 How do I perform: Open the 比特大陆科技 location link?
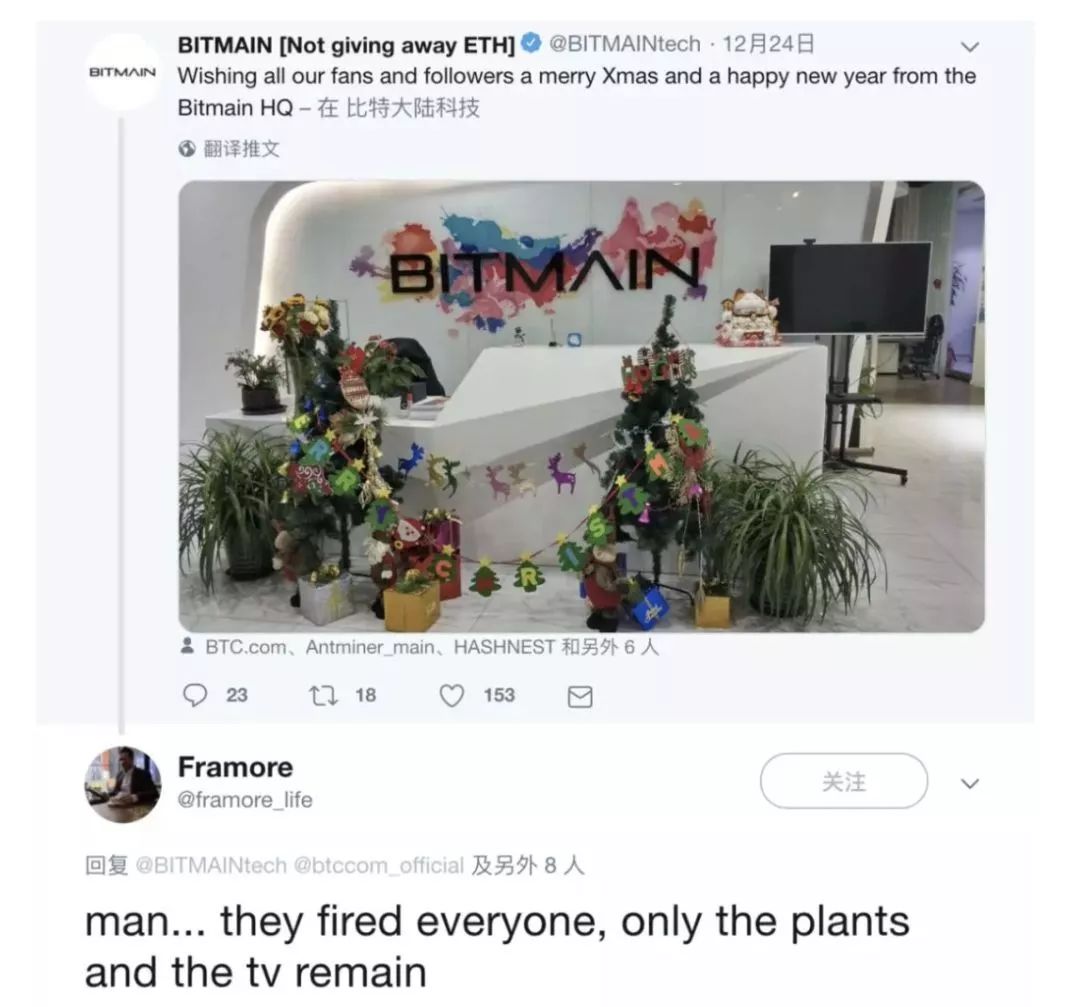coord(412,108)
